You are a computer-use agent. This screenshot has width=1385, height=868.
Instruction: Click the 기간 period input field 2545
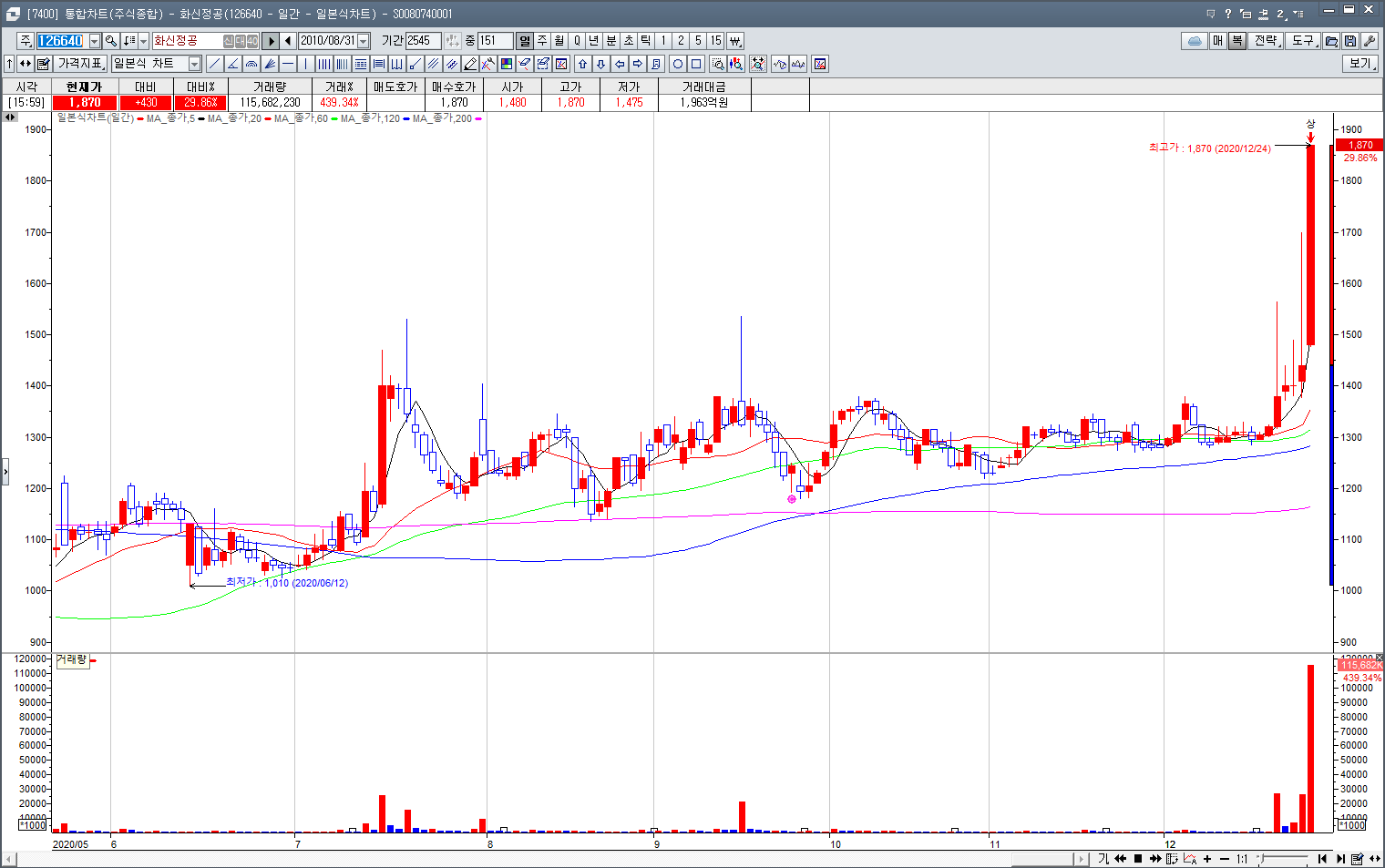point(423,41)
